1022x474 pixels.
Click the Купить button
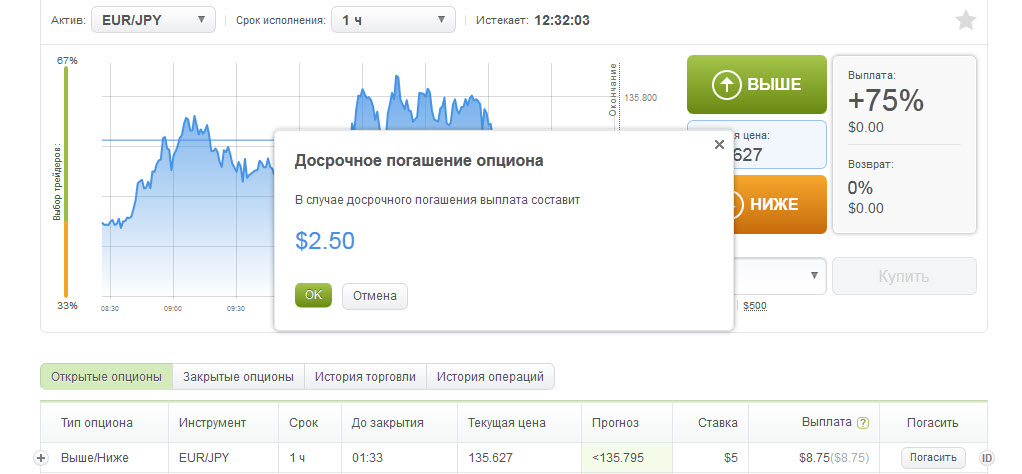click(904, 276)
